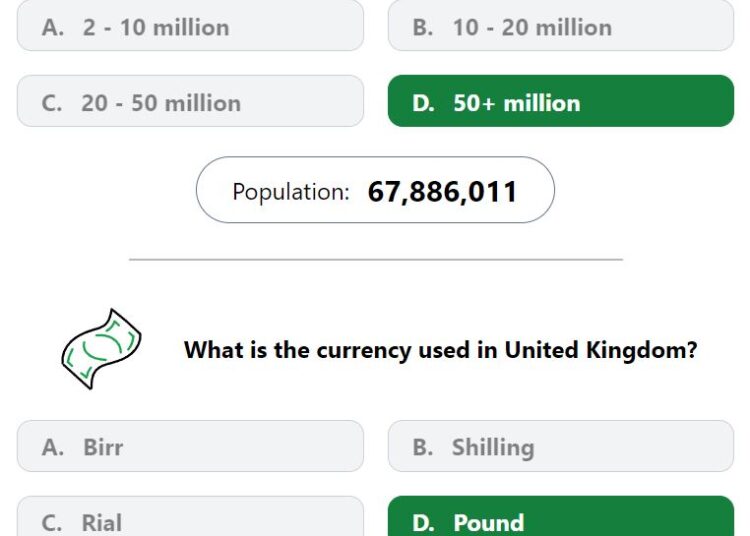Click the letter 'A.' beside Birr
This screenshot has width=750, height=536.
(x=53, y=448)
